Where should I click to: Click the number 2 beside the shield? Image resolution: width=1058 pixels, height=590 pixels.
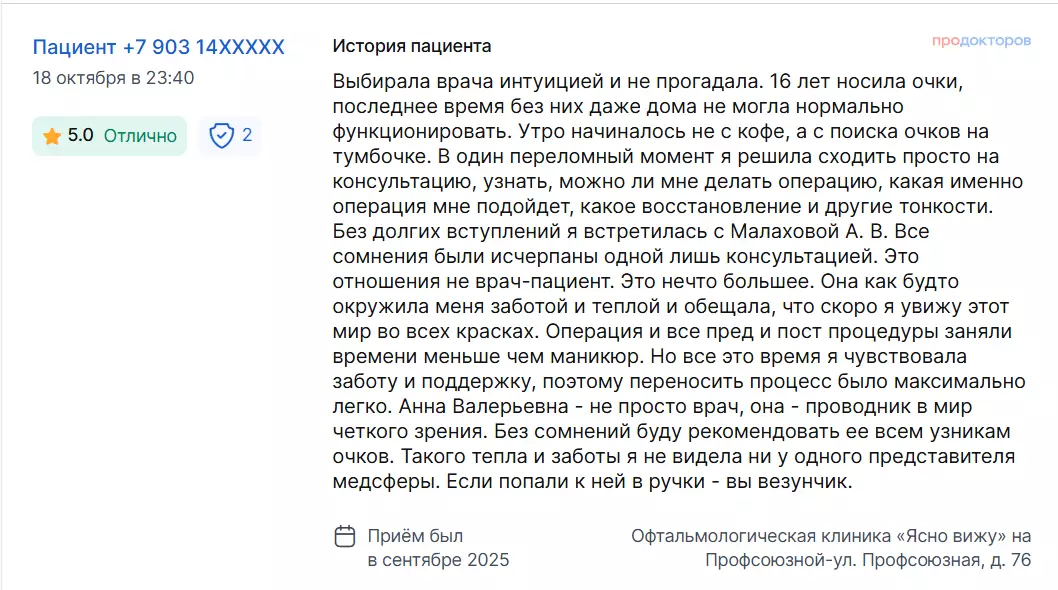247,136
